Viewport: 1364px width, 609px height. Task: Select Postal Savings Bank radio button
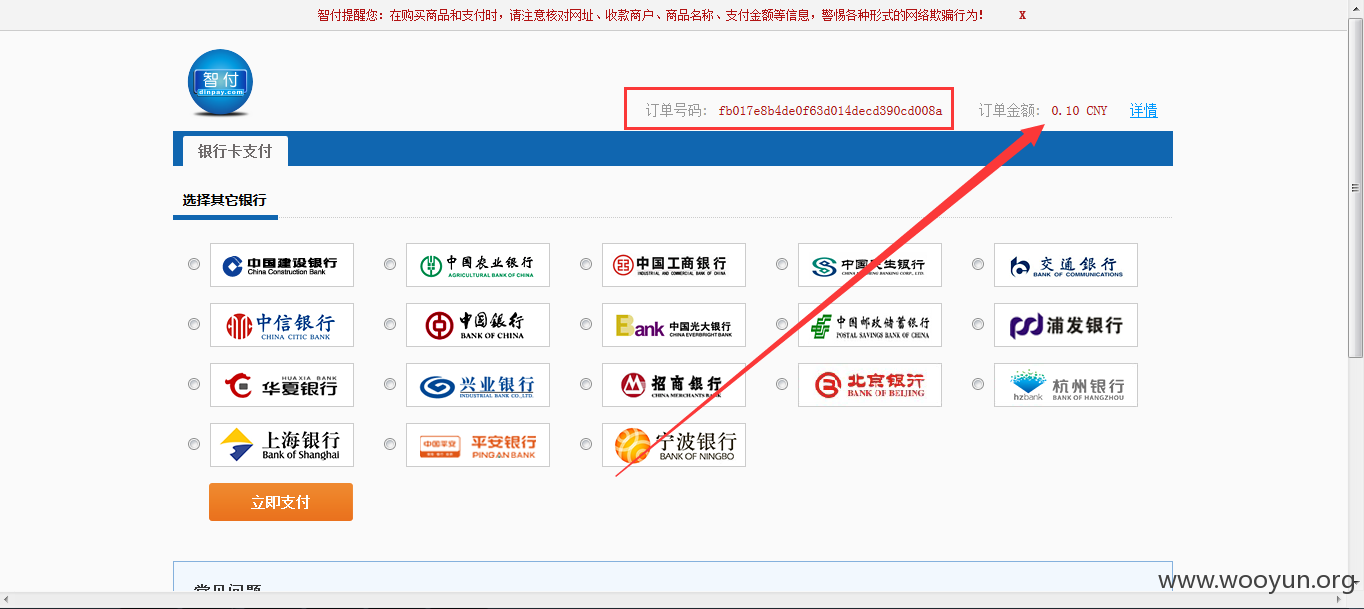pyautogui.click(x=782, y=325)
